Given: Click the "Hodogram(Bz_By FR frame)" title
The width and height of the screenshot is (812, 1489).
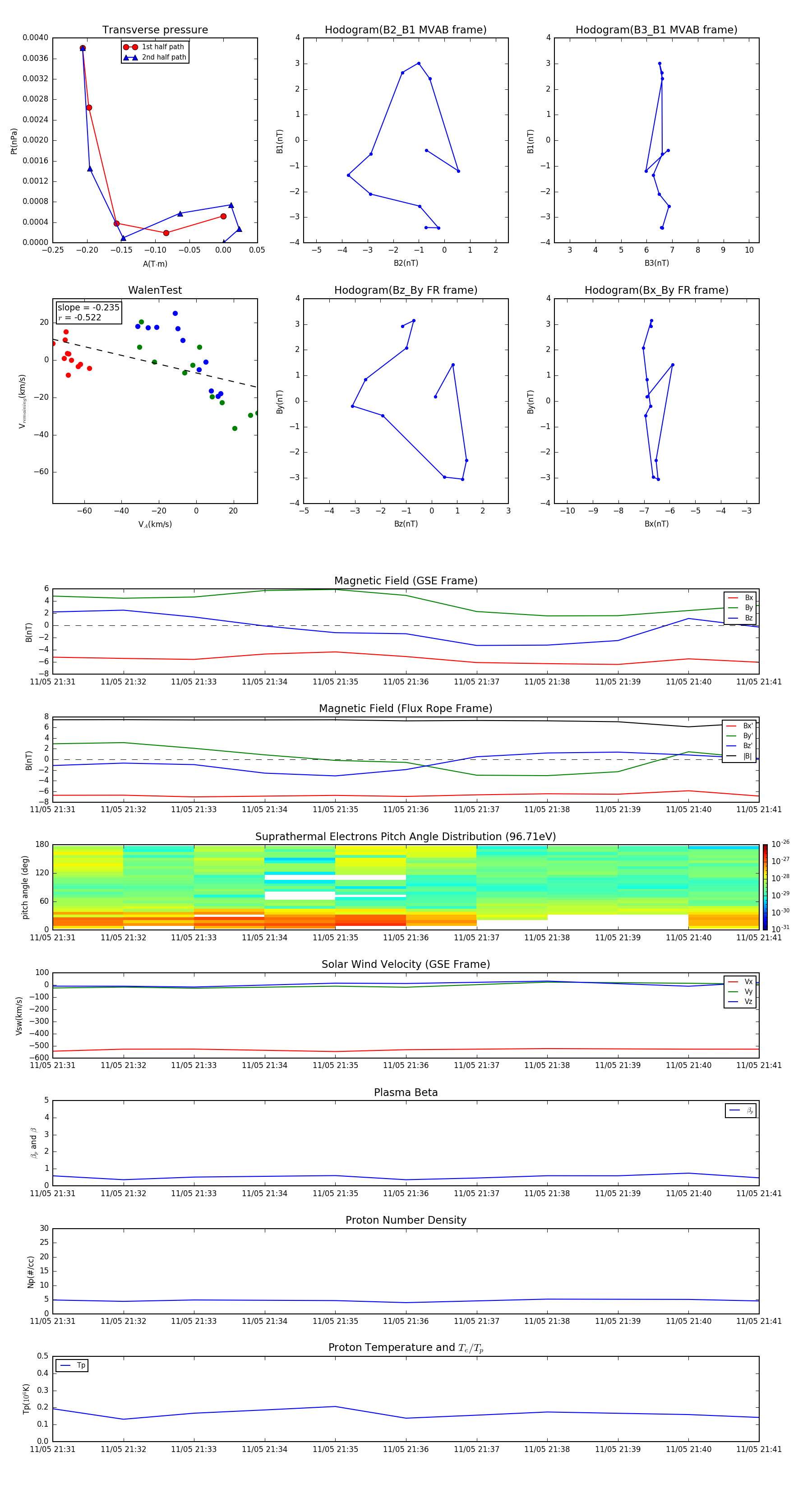Looking at the screenshot, I should pos(406,290).
